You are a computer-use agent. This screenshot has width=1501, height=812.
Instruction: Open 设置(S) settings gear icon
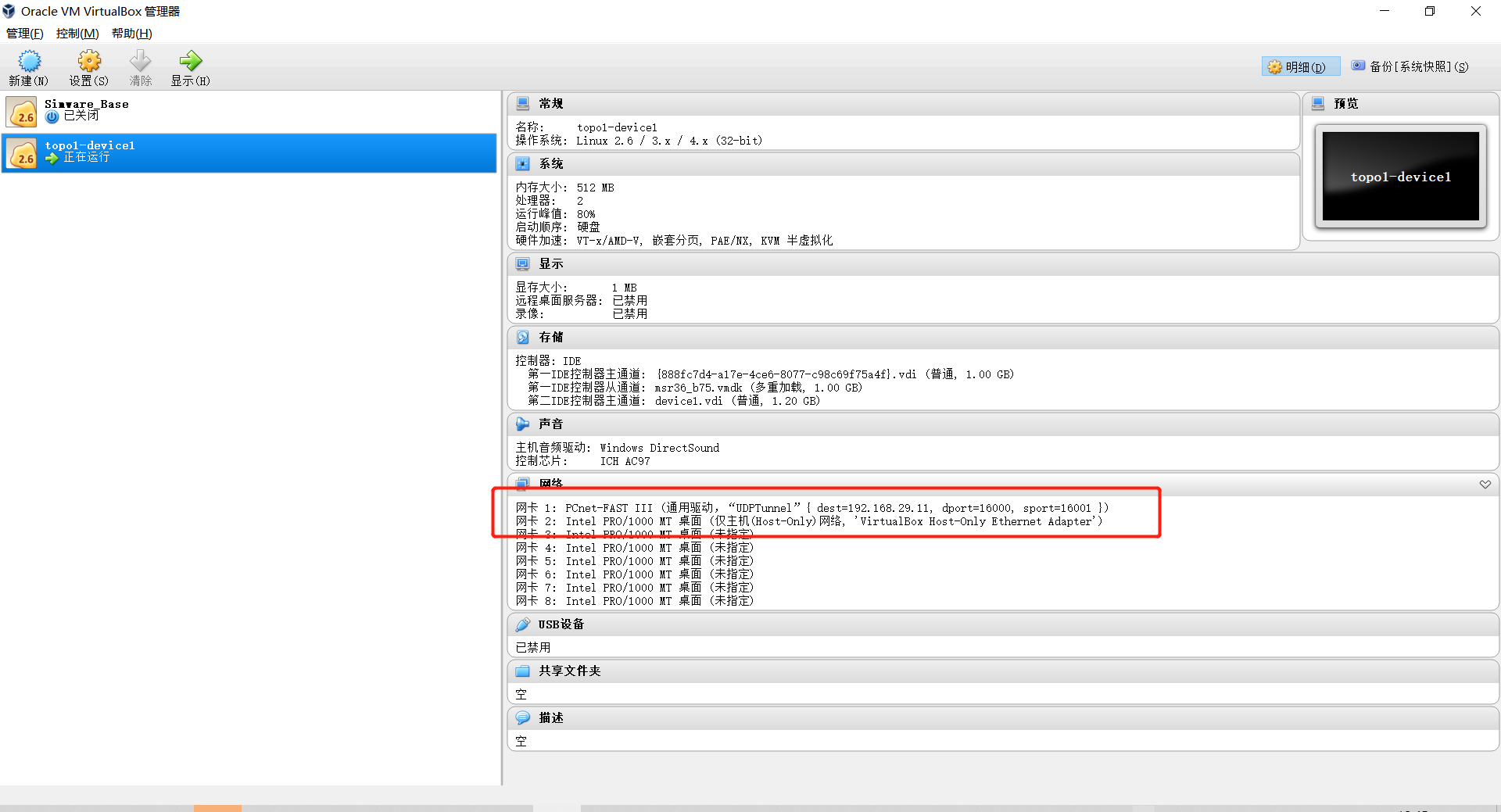[89, 61]
